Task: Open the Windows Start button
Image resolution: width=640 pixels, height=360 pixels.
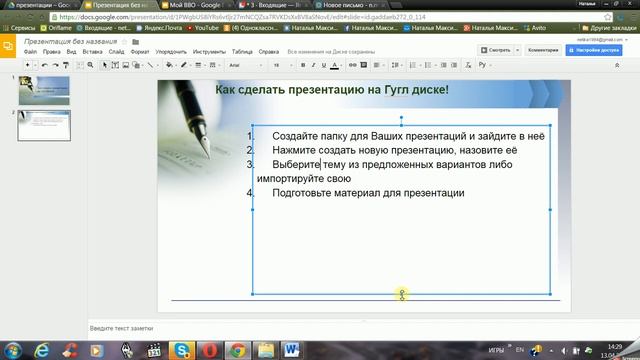Action: click(x=13, y=351)
